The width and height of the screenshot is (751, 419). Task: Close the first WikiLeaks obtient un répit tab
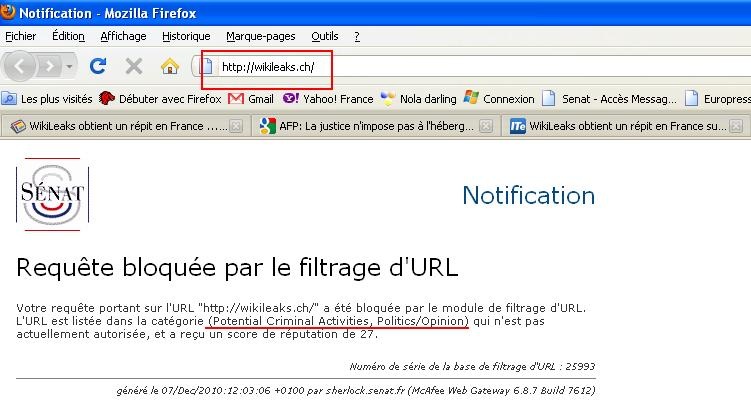coord(235,126)
